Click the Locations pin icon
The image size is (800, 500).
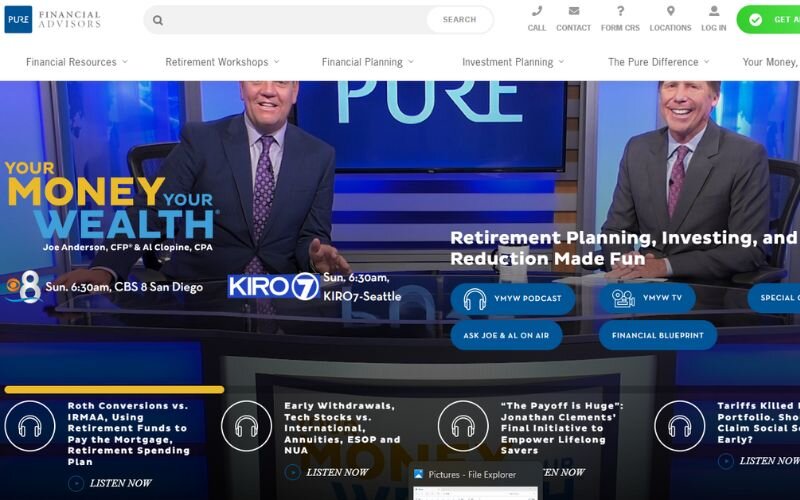click(670, 11)
